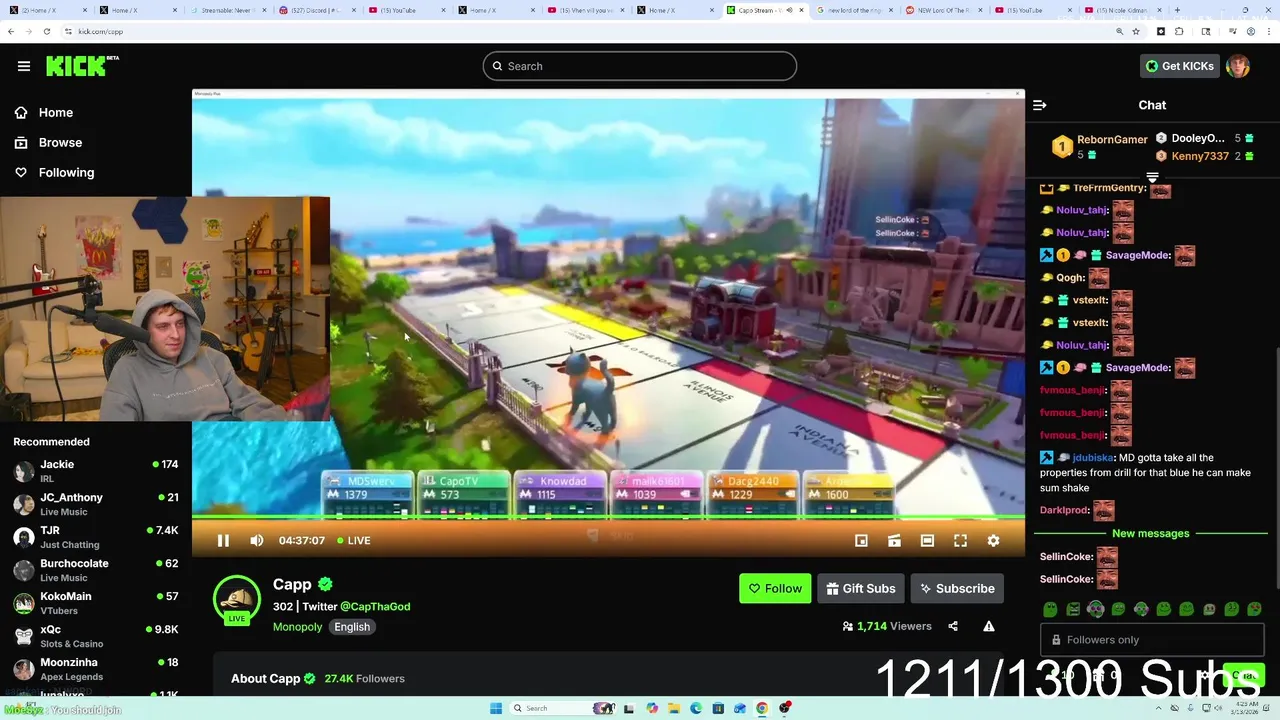This screenshot has width=1280, height=720.
Task: Click chat username Darkiprod
Action: click(1064, 511)
